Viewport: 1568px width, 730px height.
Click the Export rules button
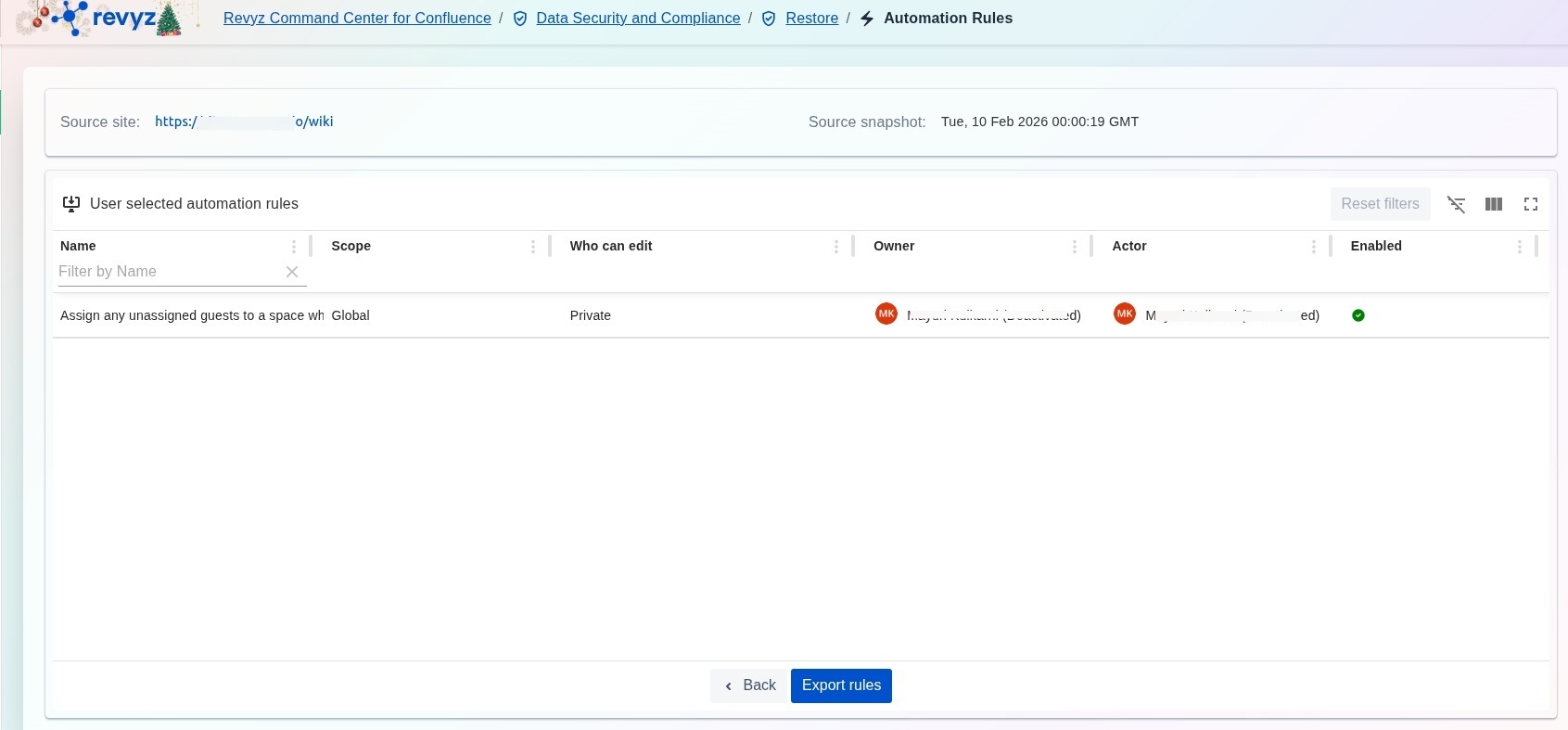tap(841, 685)
